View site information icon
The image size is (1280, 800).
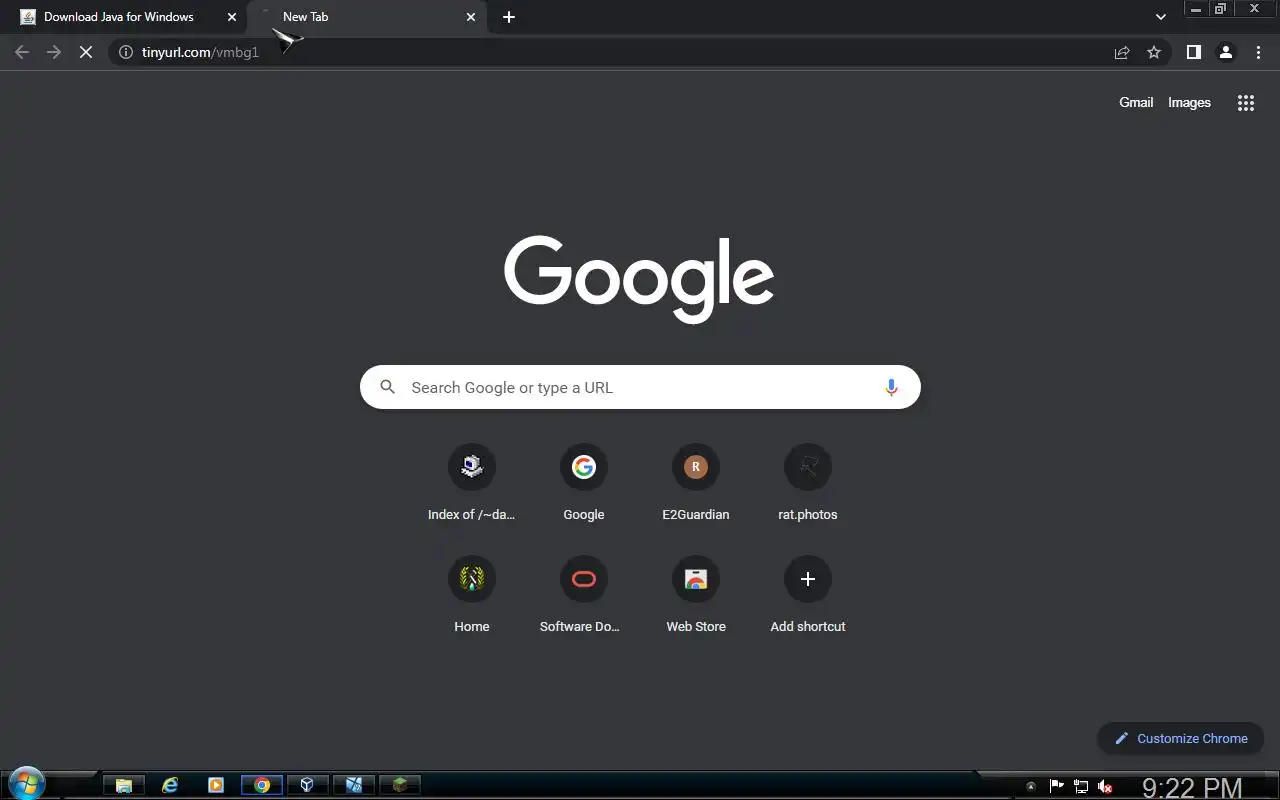tap(126, 52)
